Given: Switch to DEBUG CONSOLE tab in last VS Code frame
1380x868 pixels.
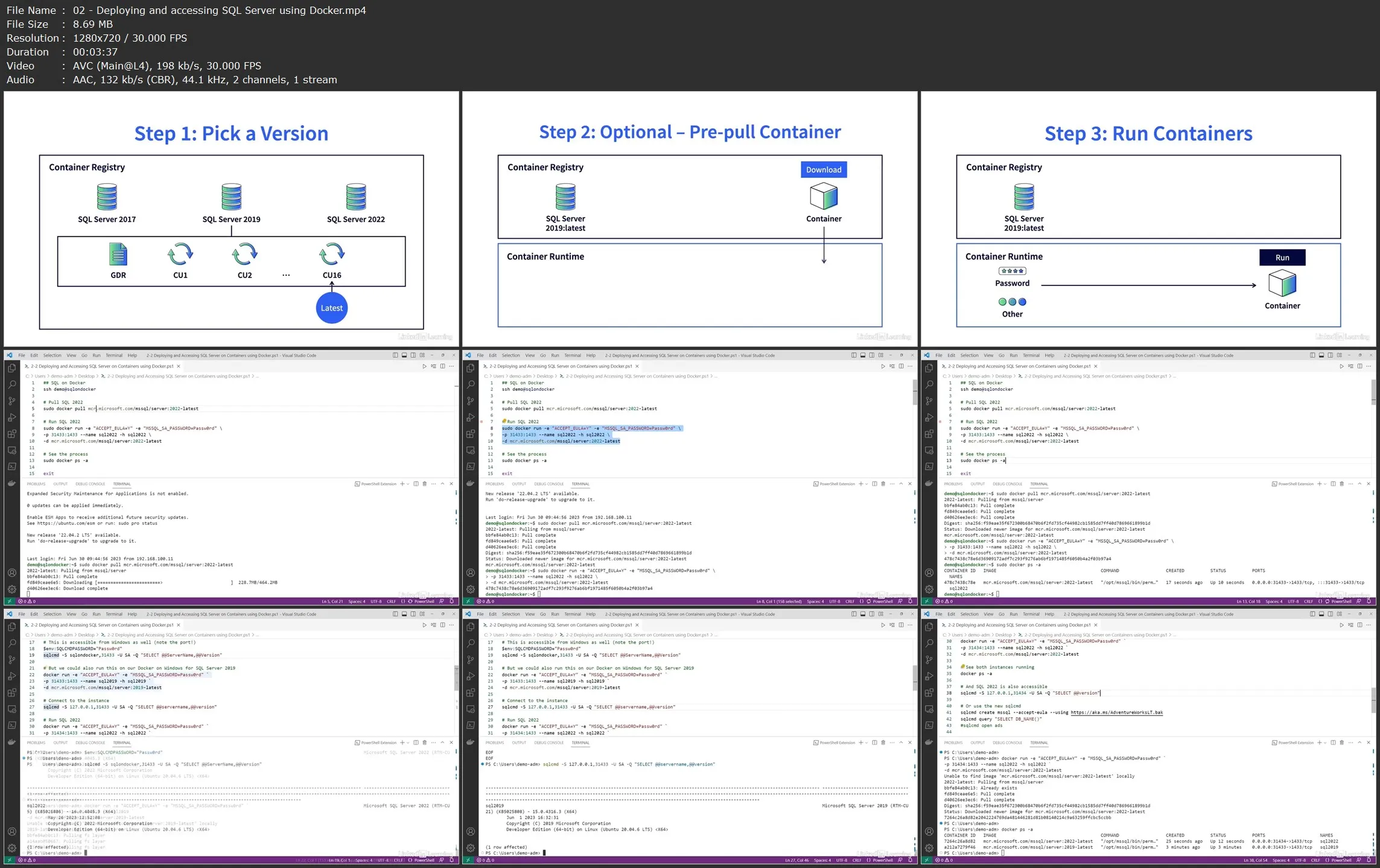Looking at the screenshot, I should coord(1007,743).
